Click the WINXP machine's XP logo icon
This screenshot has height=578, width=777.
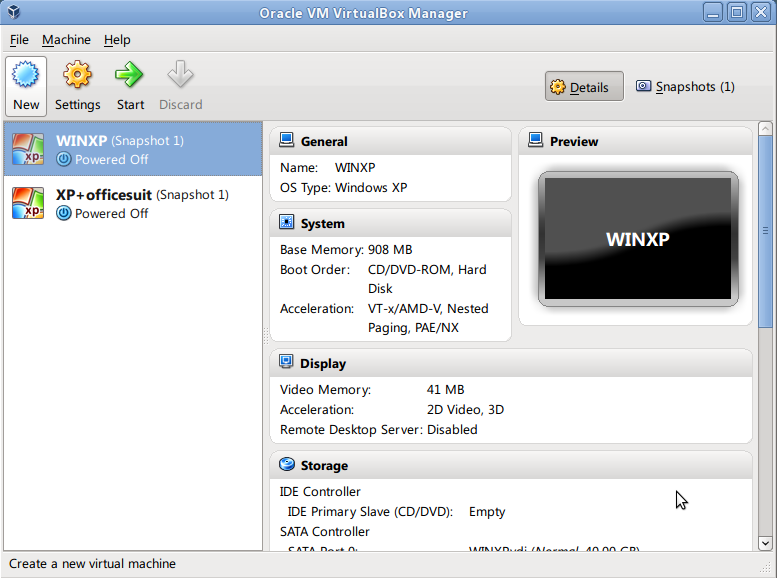(28, 149)
